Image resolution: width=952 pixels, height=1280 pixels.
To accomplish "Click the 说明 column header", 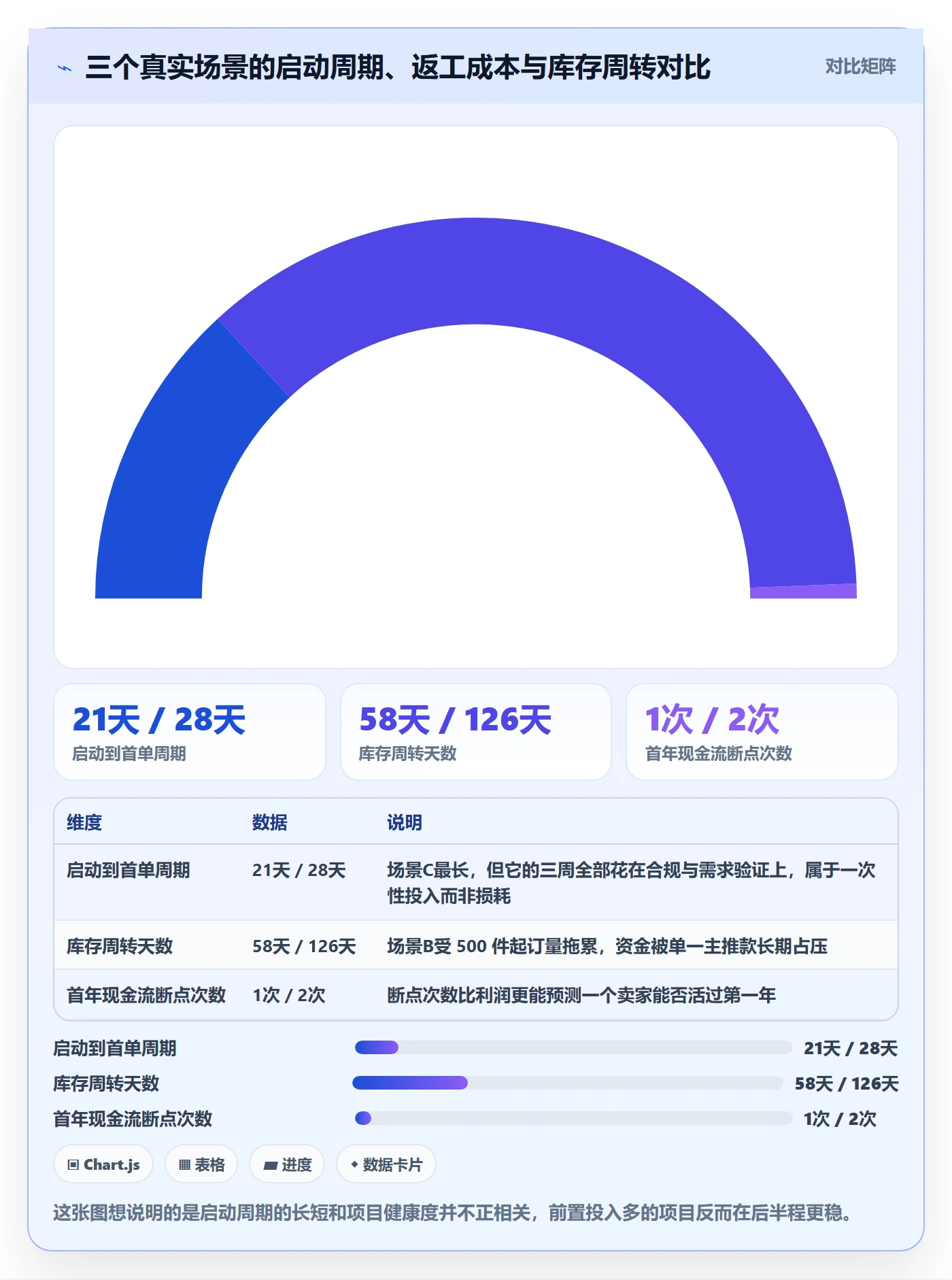I will click(405, 822).
